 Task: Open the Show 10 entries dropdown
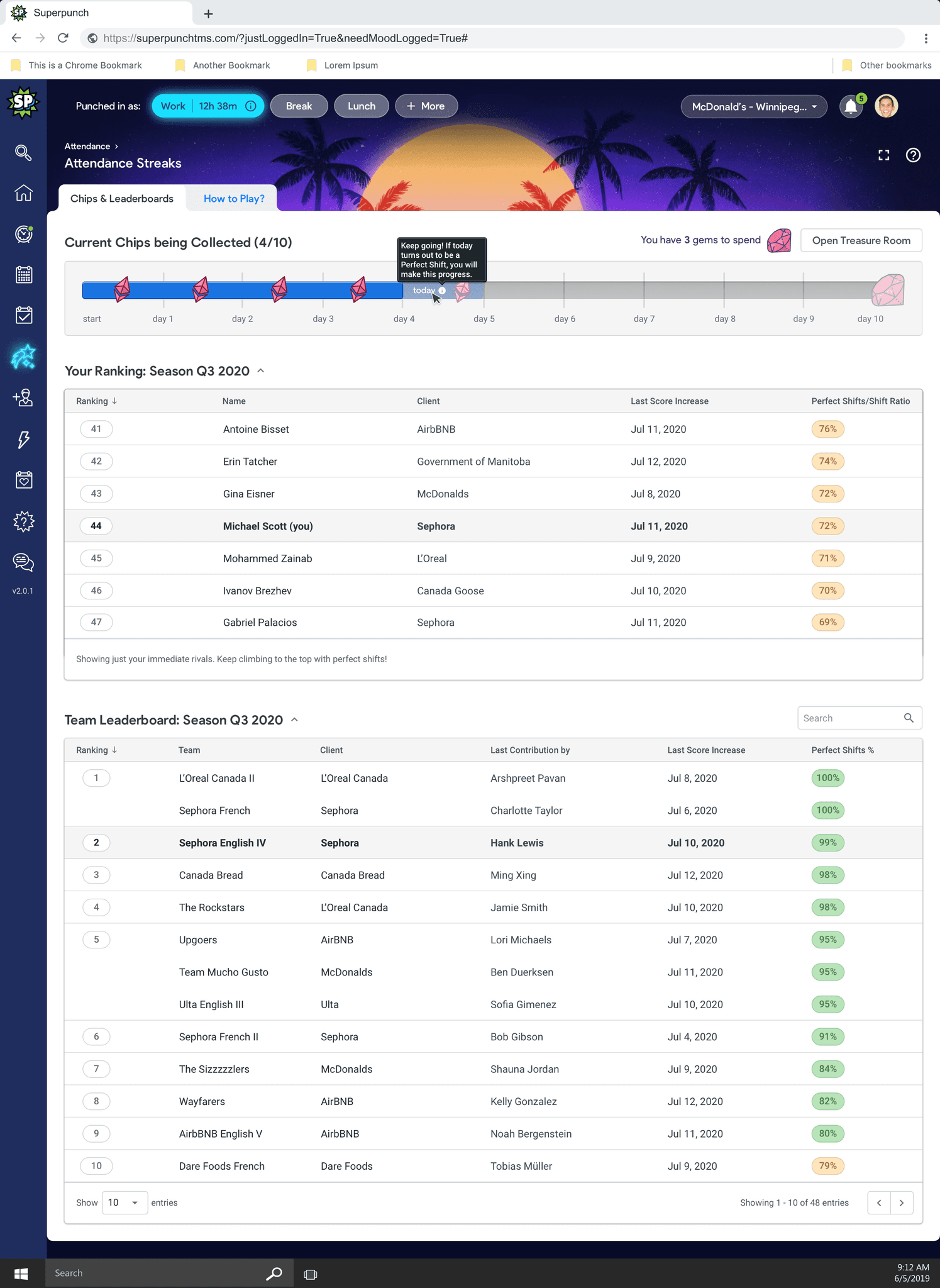point(124,1202)
